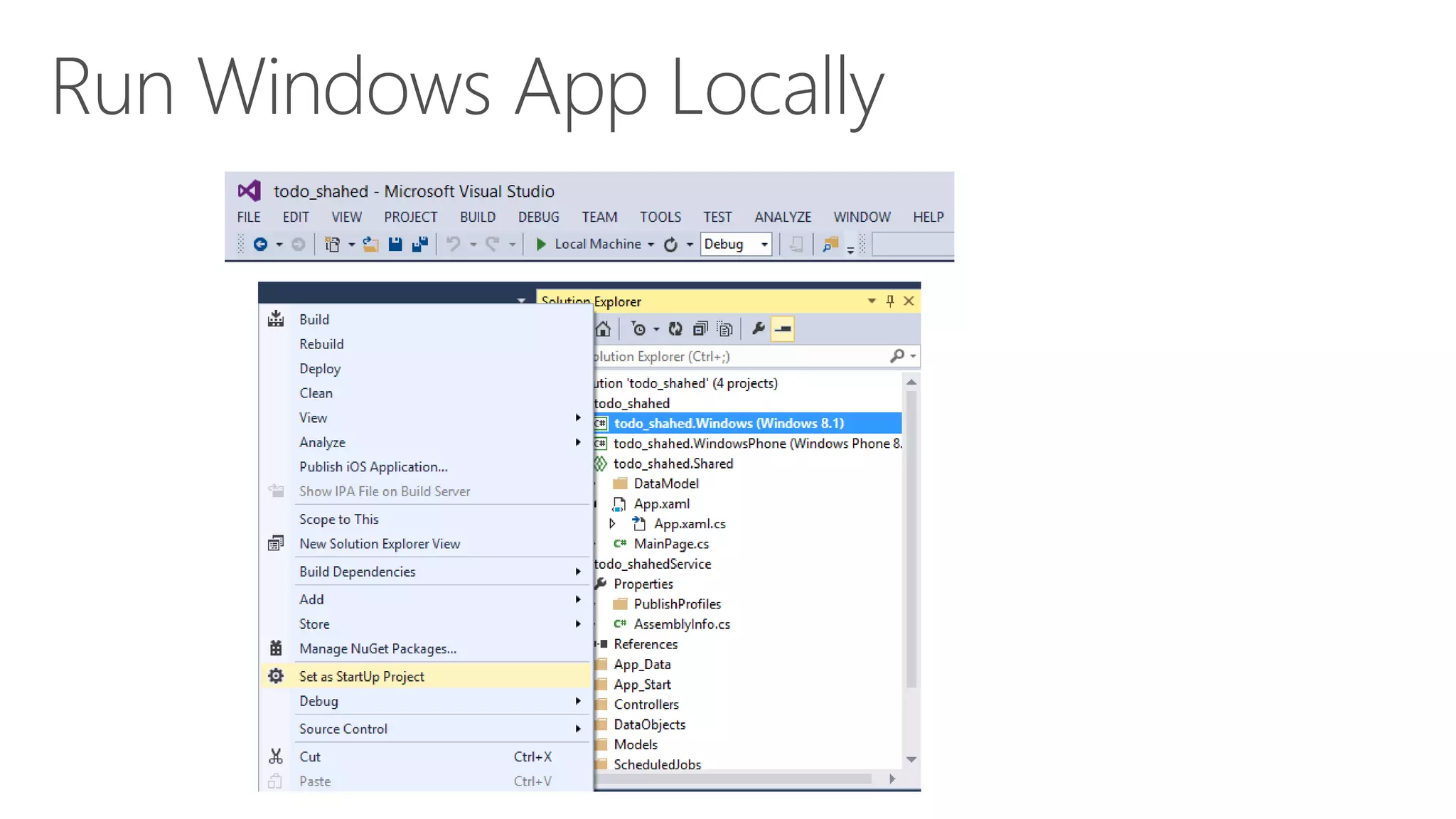Click Solution Explorer Home icon
The height and width of the screenshot is (819, 1456).
603,329
